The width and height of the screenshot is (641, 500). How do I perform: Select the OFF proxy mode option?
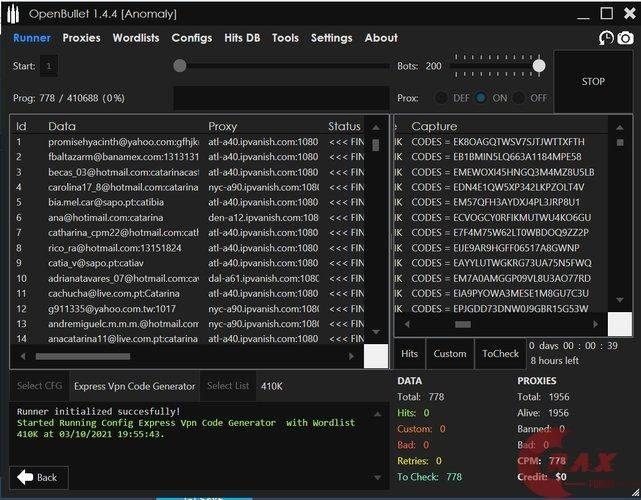[520, 98]
